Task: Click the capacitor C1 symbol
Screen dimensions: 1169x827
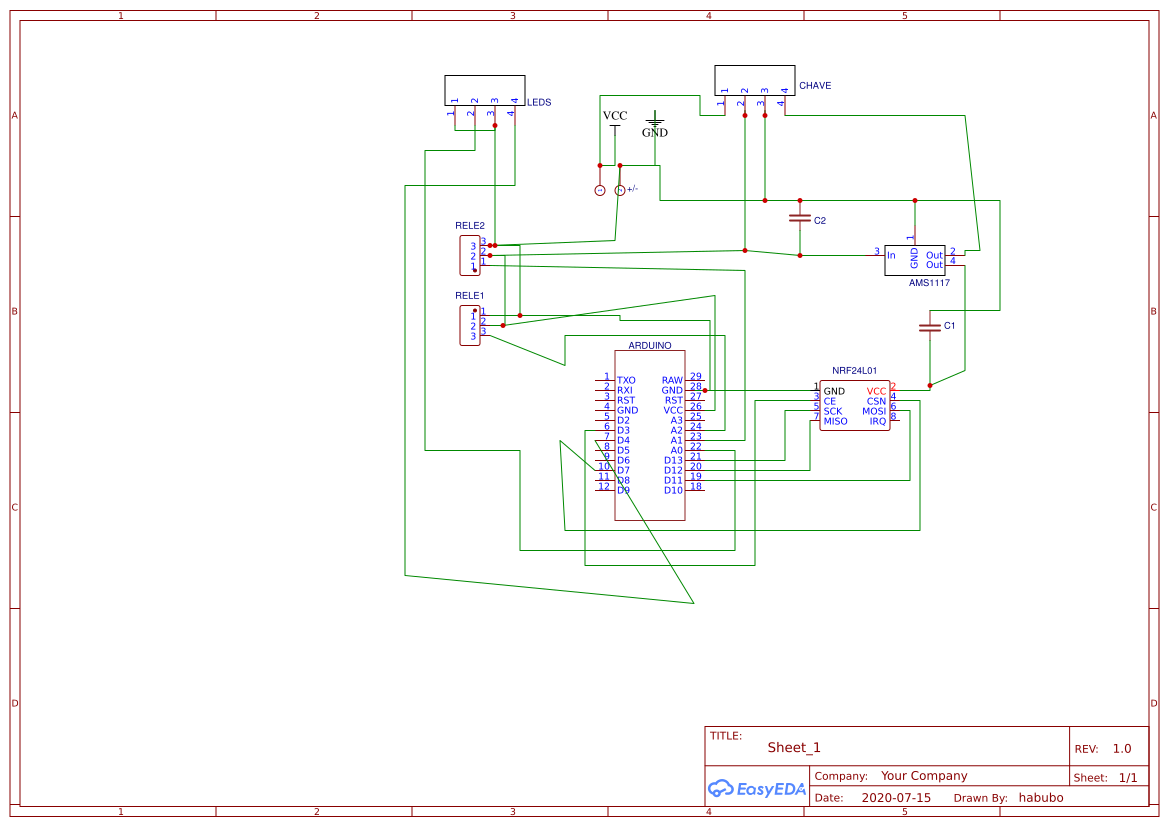Action: (928, 327)
